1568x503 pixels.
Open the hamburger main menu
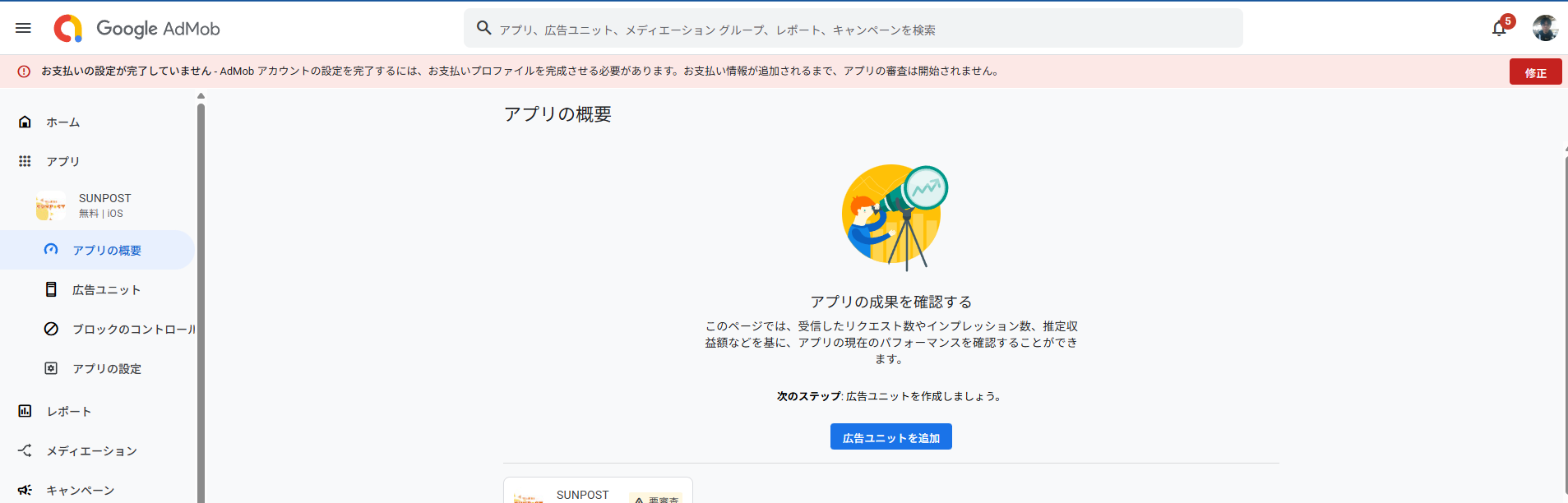pos(23,28)
